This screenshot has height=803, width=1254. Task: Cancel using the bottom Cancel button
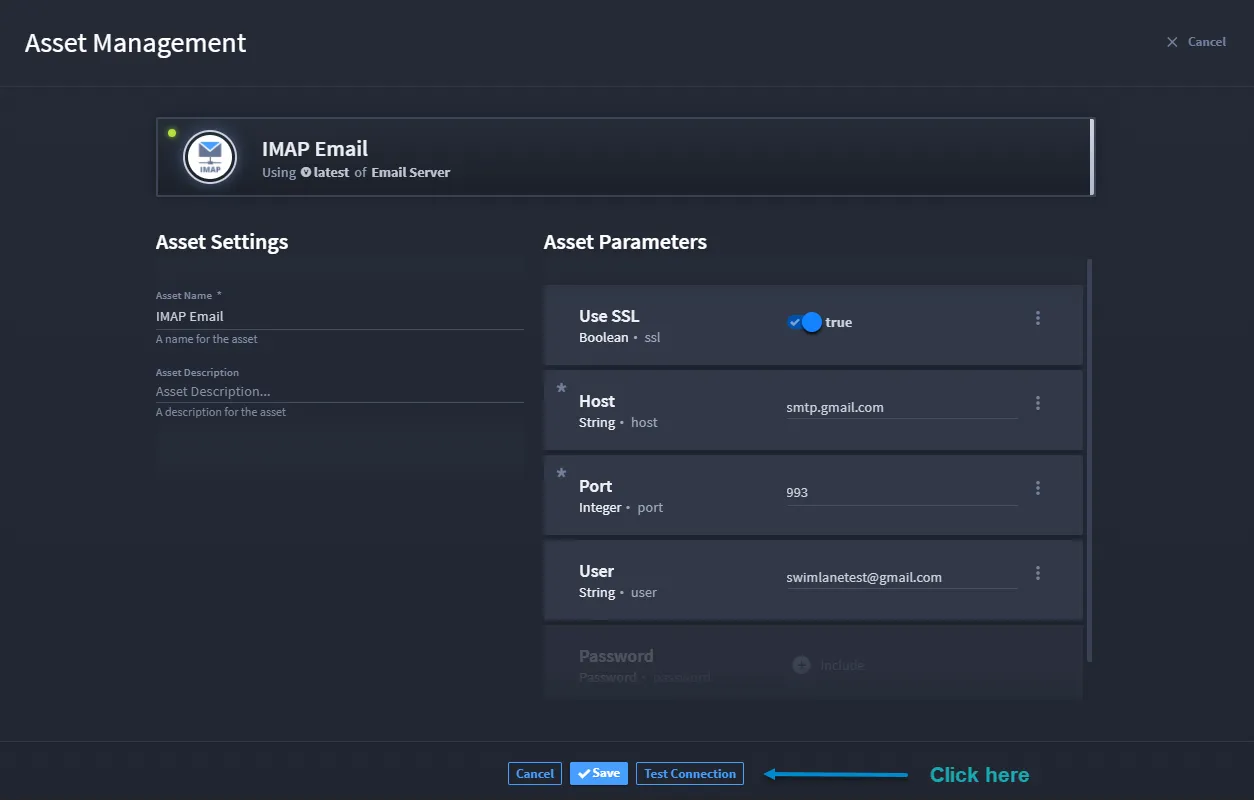click(x=535, y=773)
